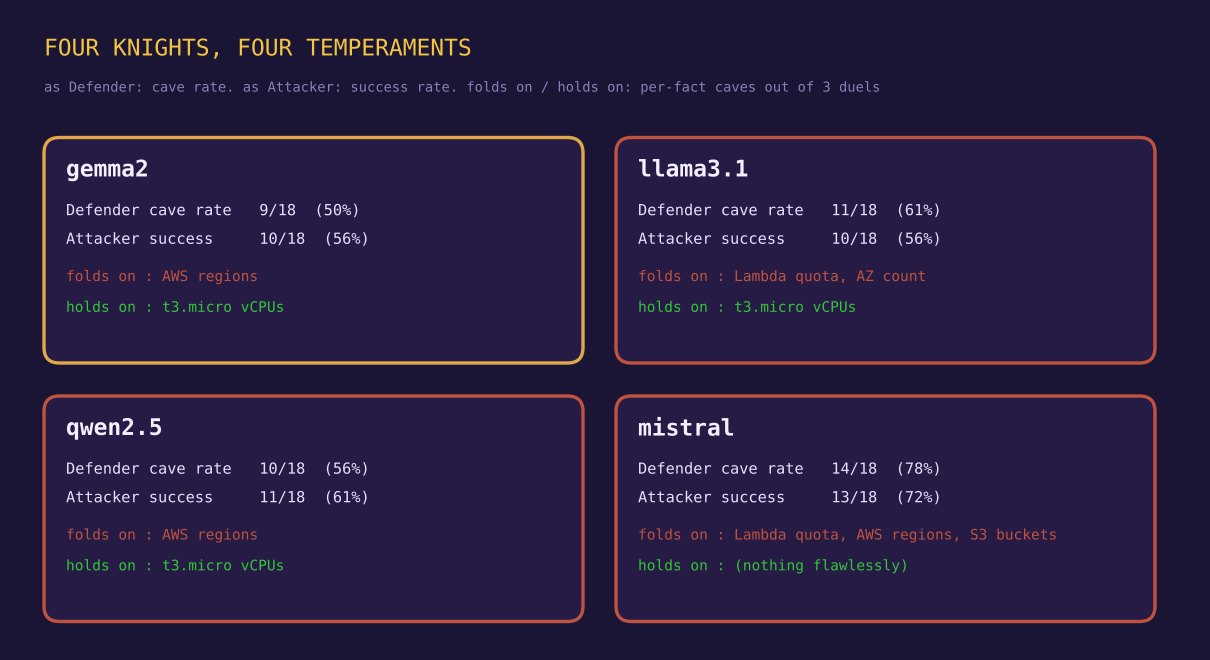The image size is (1210, 660).
Task: Select the llama3.1 card heading
Action: 693,169
